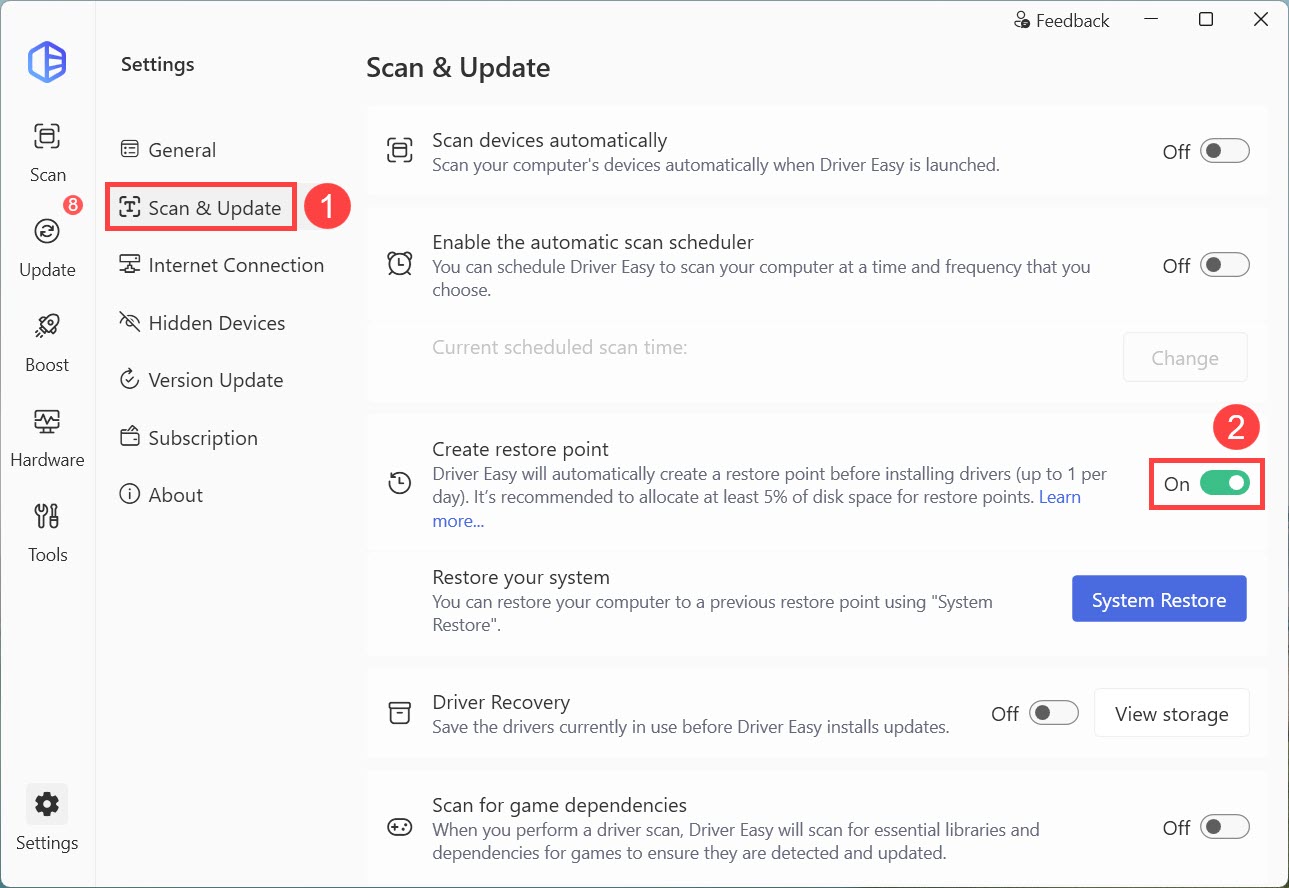Minimize the Driver Easy window

[x=1151, y=20]
